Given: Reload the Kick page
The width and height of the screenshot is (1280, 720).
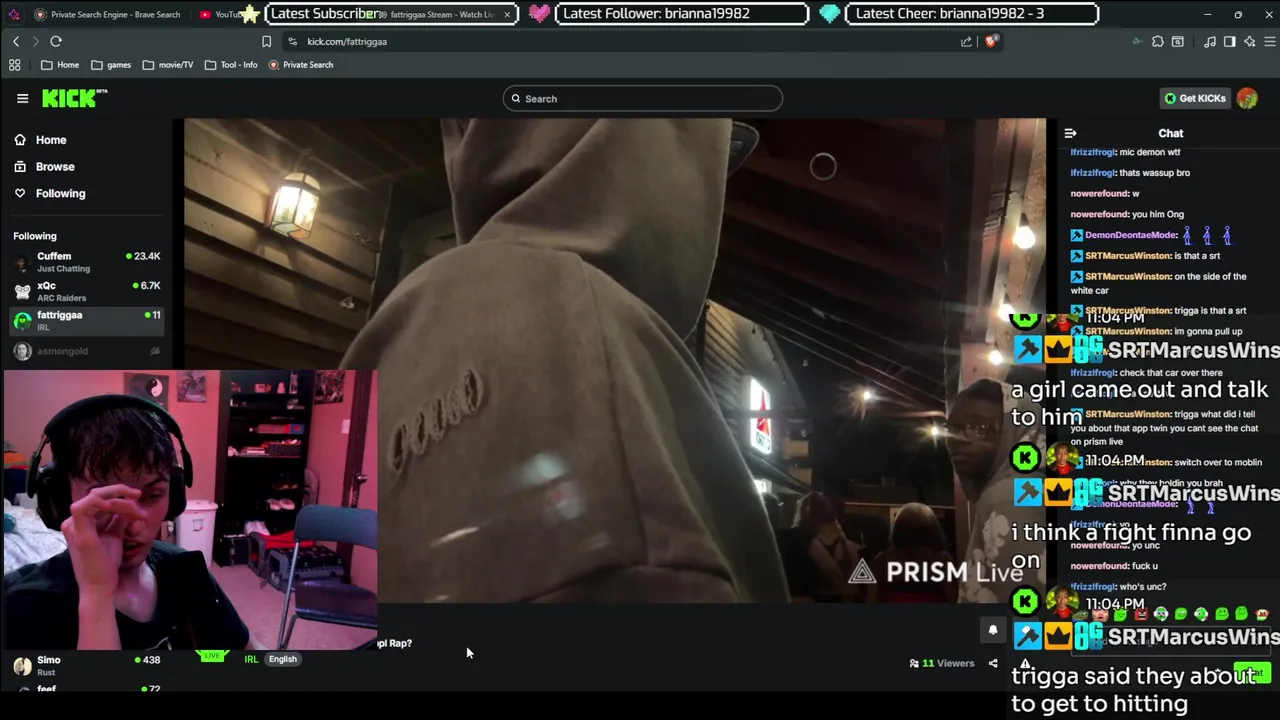Looking at the screenshot, I should coord(56,41).
